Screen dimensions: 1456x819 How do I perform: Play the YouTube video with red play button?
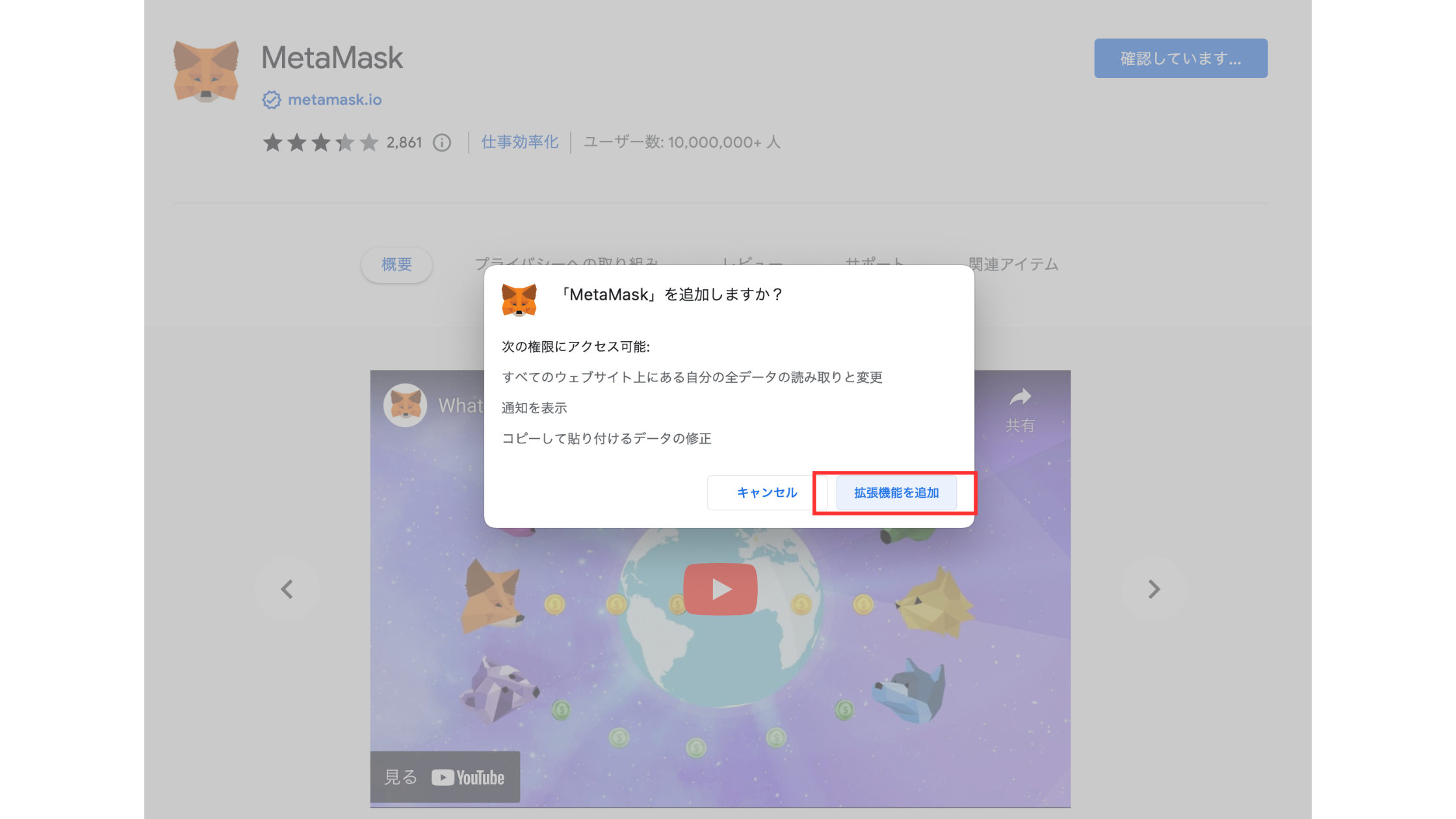pyautogui.click(x=720, y=589)
